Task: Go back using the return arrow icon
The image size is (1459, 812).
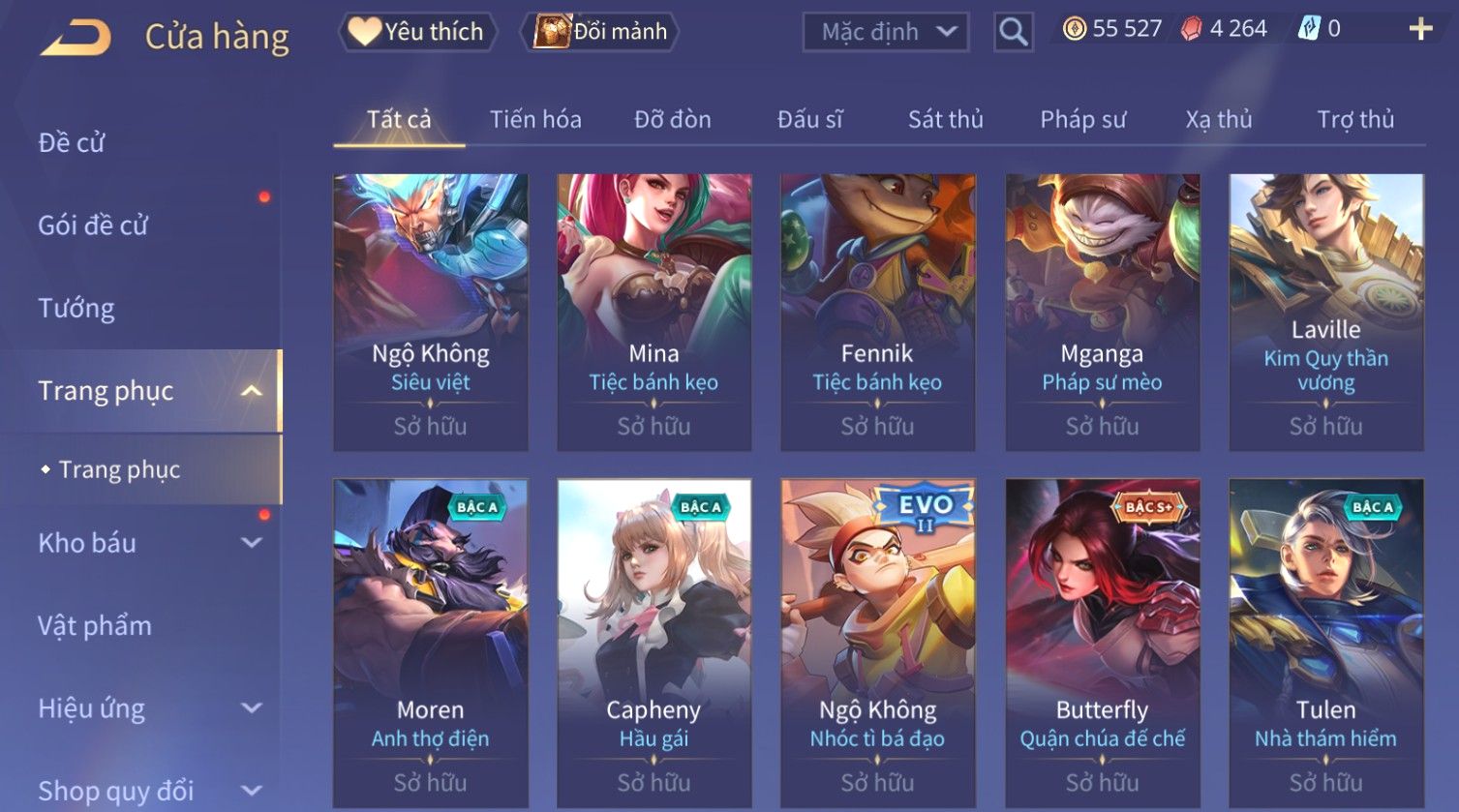Action: 76,39
